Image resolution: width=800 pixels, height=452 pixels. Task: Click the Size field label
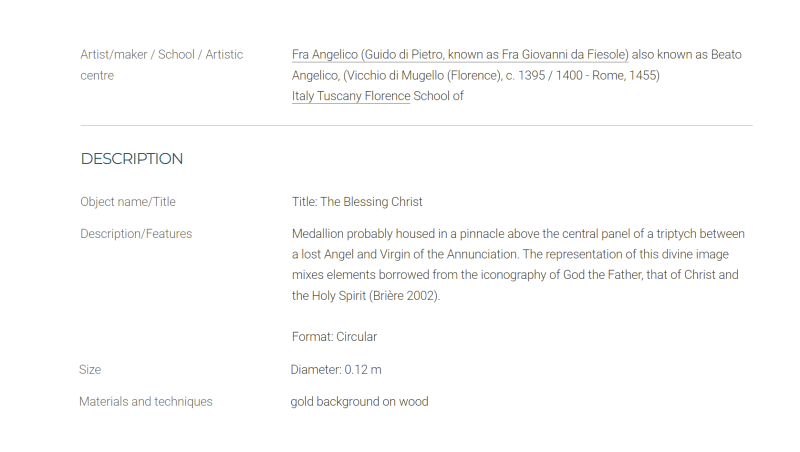coord(90,370)
